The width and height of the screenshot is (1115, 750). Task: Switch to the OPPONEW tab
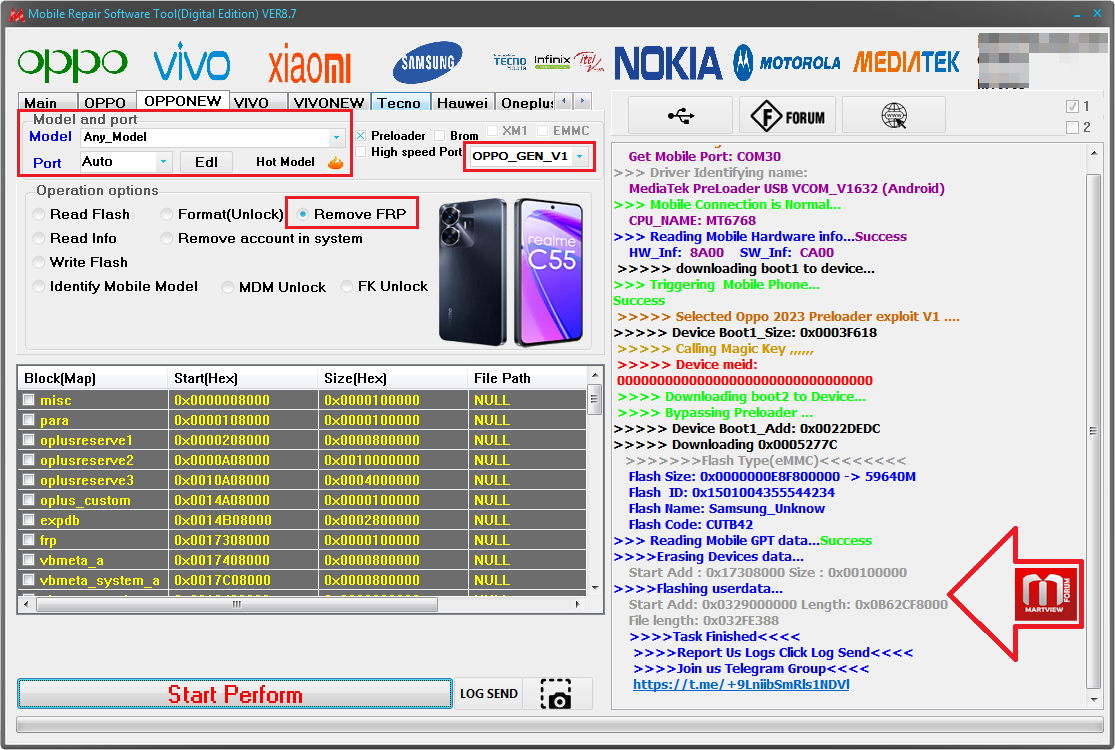[x=183, y=100]
